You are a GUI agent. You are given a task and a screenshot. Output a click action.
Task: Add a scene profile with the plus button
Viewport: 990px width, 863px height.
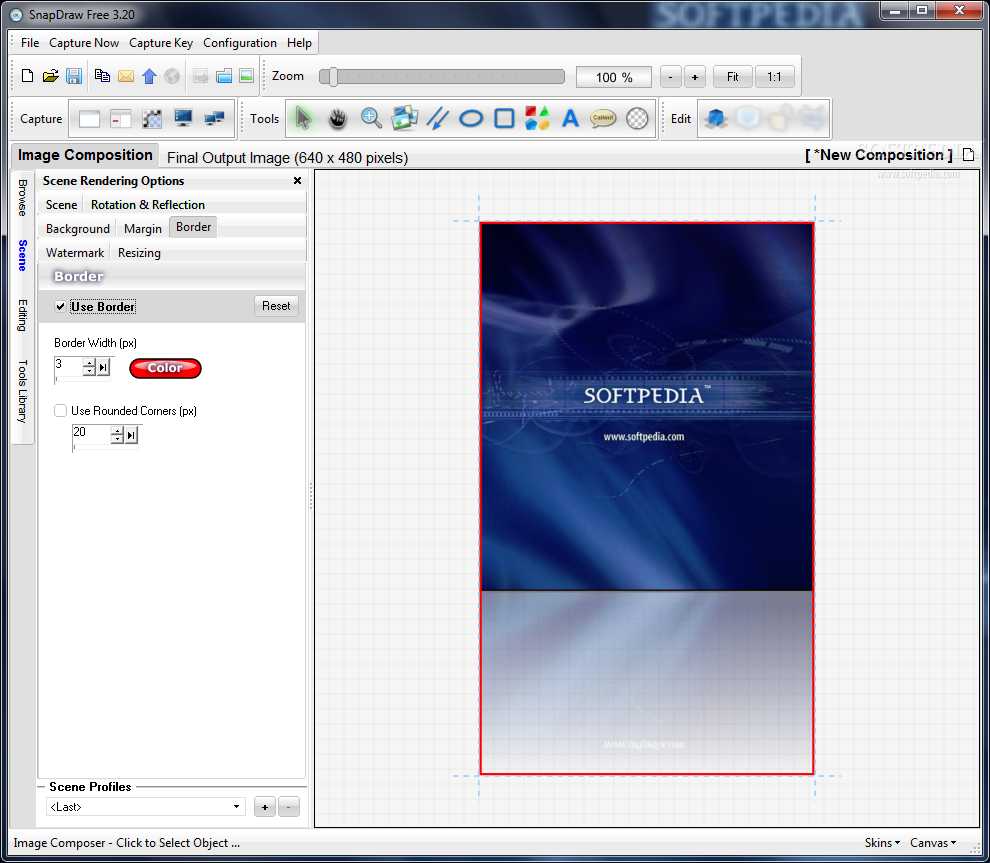(265, 807)
